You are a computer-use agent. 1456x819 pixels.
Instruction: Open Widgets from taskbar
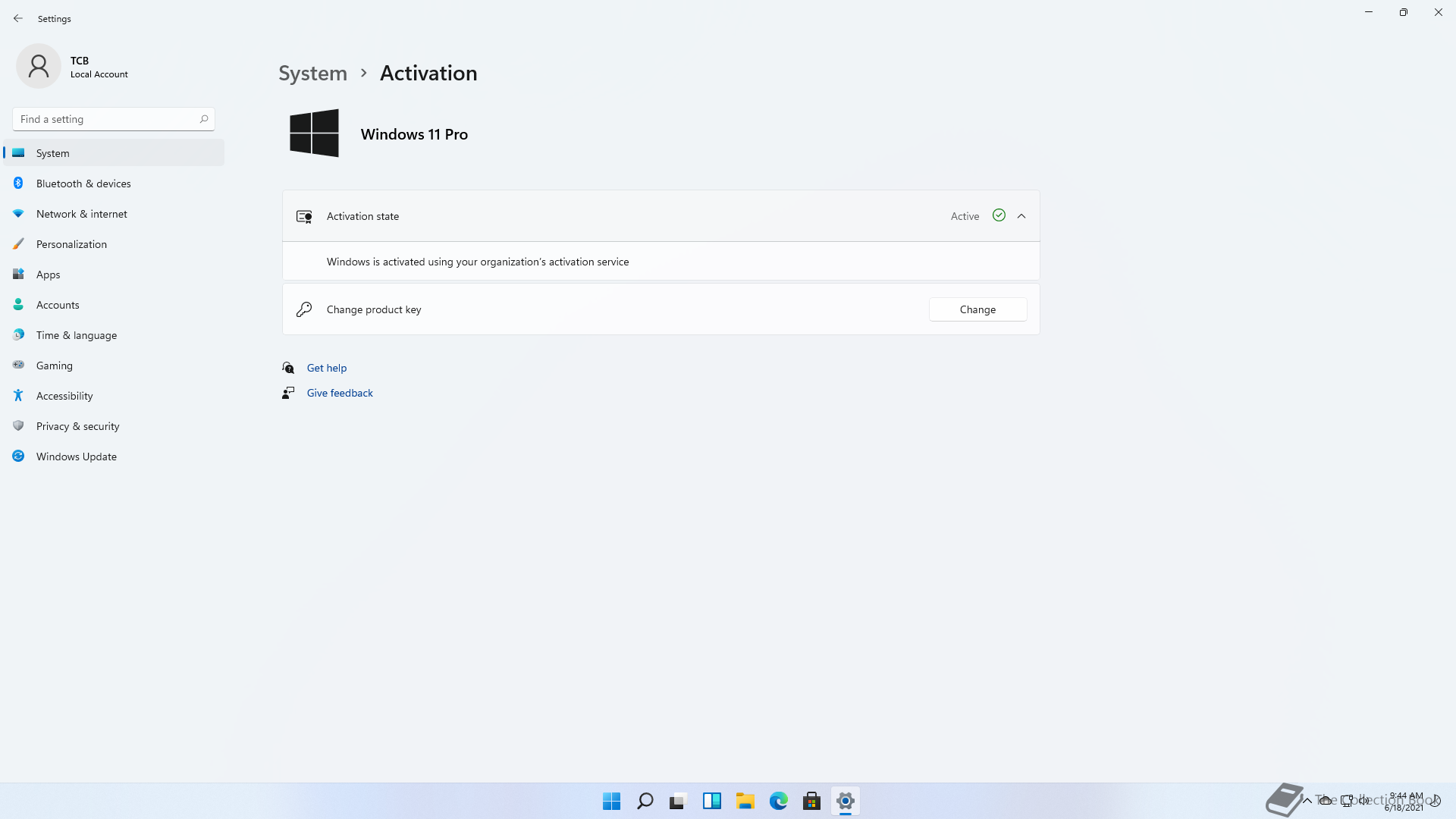[711, 801]
